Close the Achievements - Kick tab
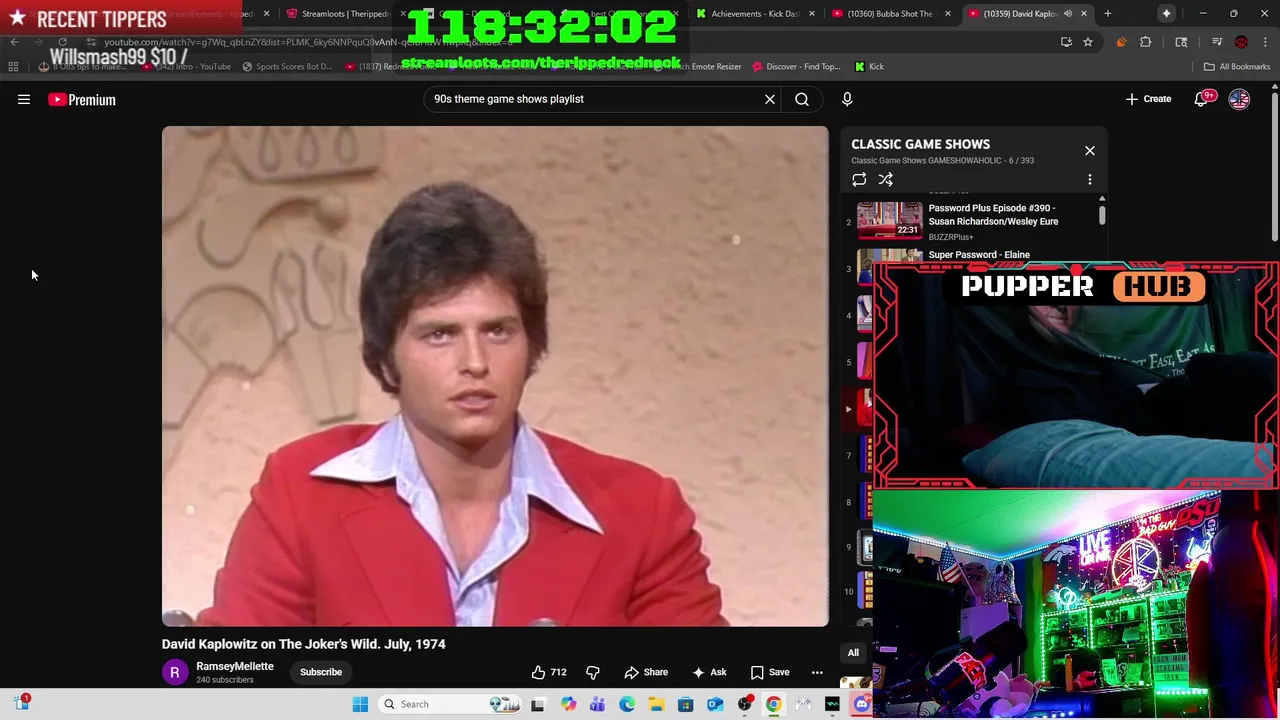This screenshot has height=720, width=1280. tap(812, 14)
